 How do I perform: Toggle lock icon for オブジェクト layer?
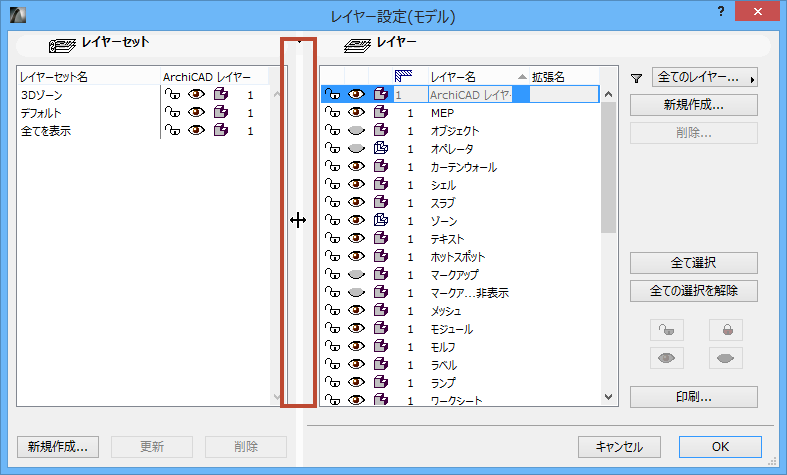[x=332, y=130]
